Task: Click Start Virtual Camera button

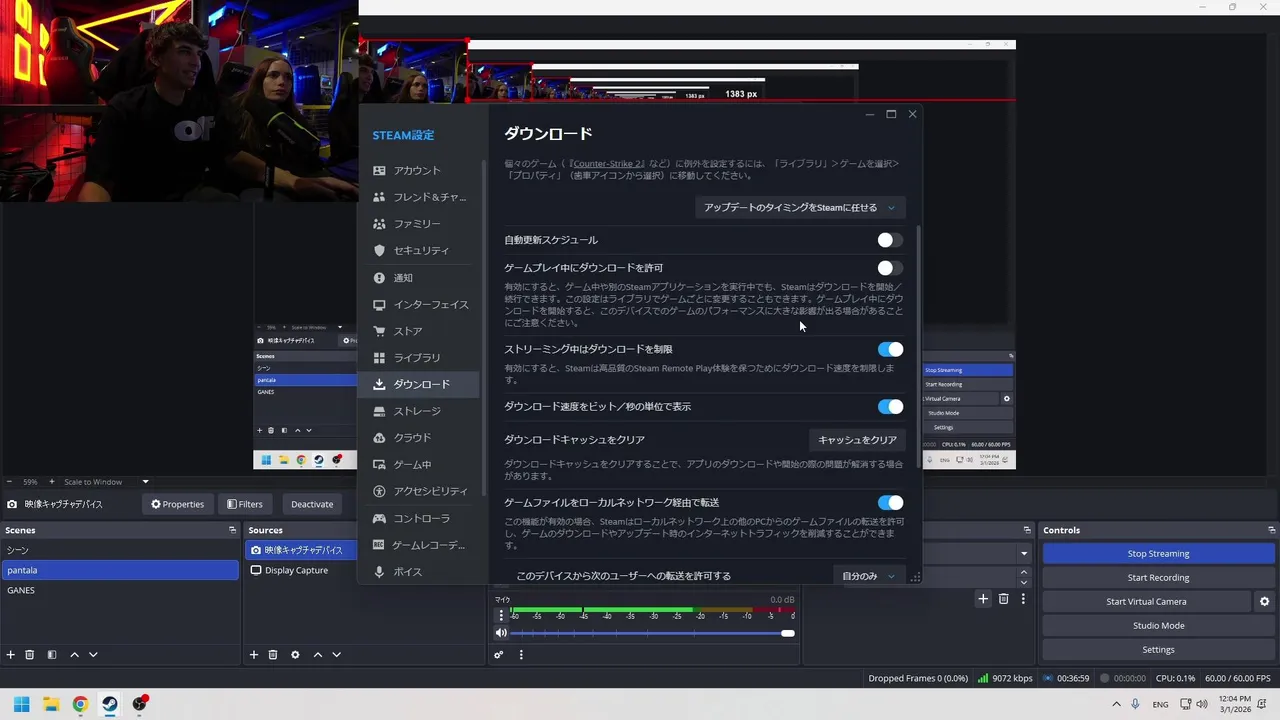Action: click(1146, 602)
